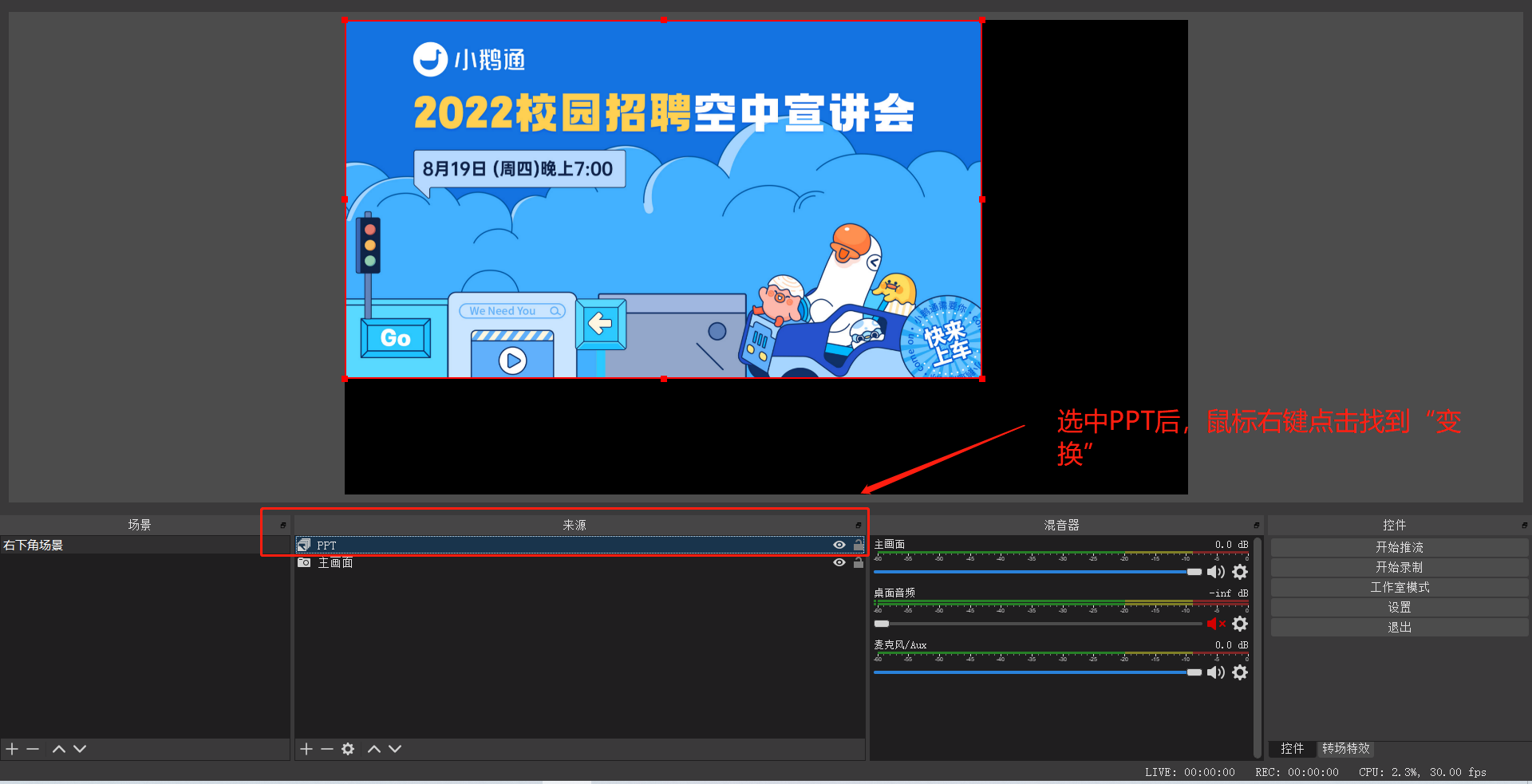Screen dimensions: 1532x784
Task: Click the PPT source window-capture icon
Action: [304, 545]
